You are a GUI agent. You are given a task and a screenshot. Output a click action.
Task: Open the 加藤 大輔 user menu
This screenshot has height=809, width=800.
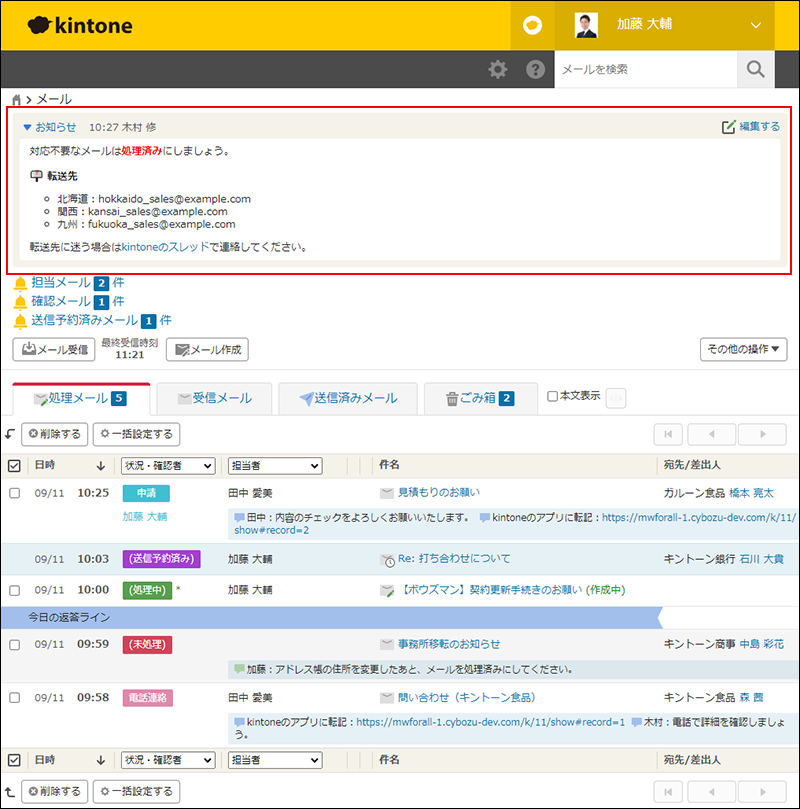pos(668,26)
